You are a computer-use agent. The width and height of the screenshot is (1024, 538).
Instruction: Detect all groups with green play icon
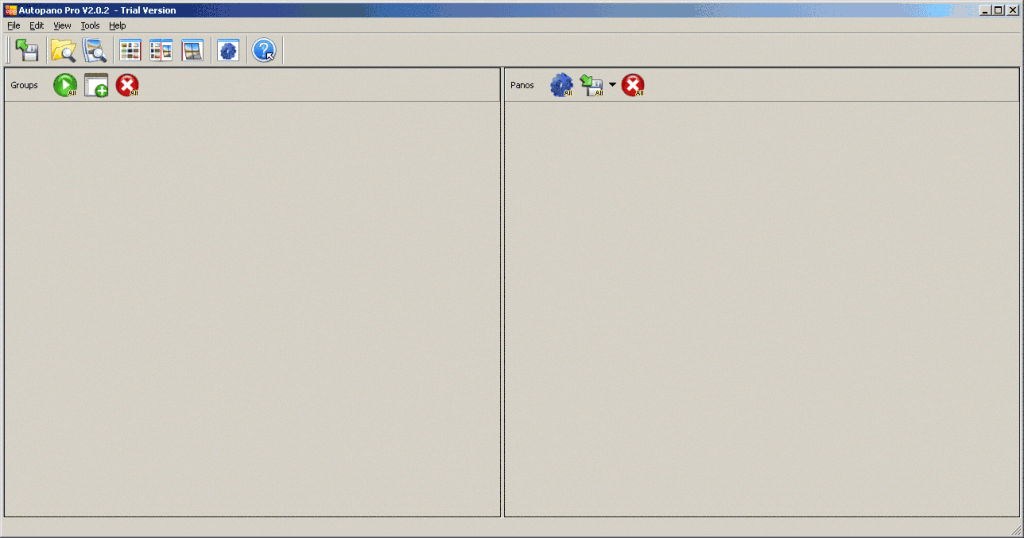click(65, 85)
